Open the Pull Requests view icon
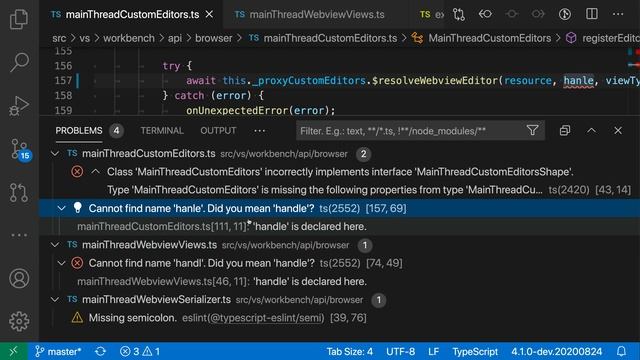The width and height of the screenshot is (640, 360). (19, 192)
